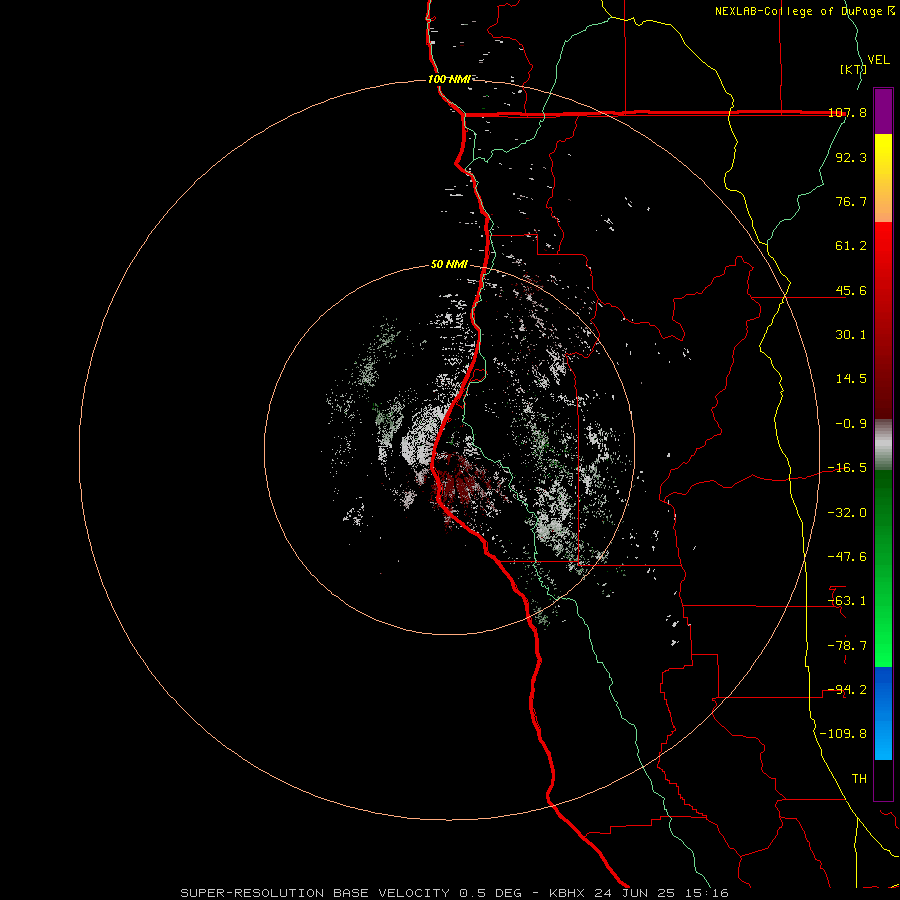Image resolution: width=900 pixels, height=900 pixels.
Task: Select the dark green segment near -32.0
Action: click(x=883, y=513)
